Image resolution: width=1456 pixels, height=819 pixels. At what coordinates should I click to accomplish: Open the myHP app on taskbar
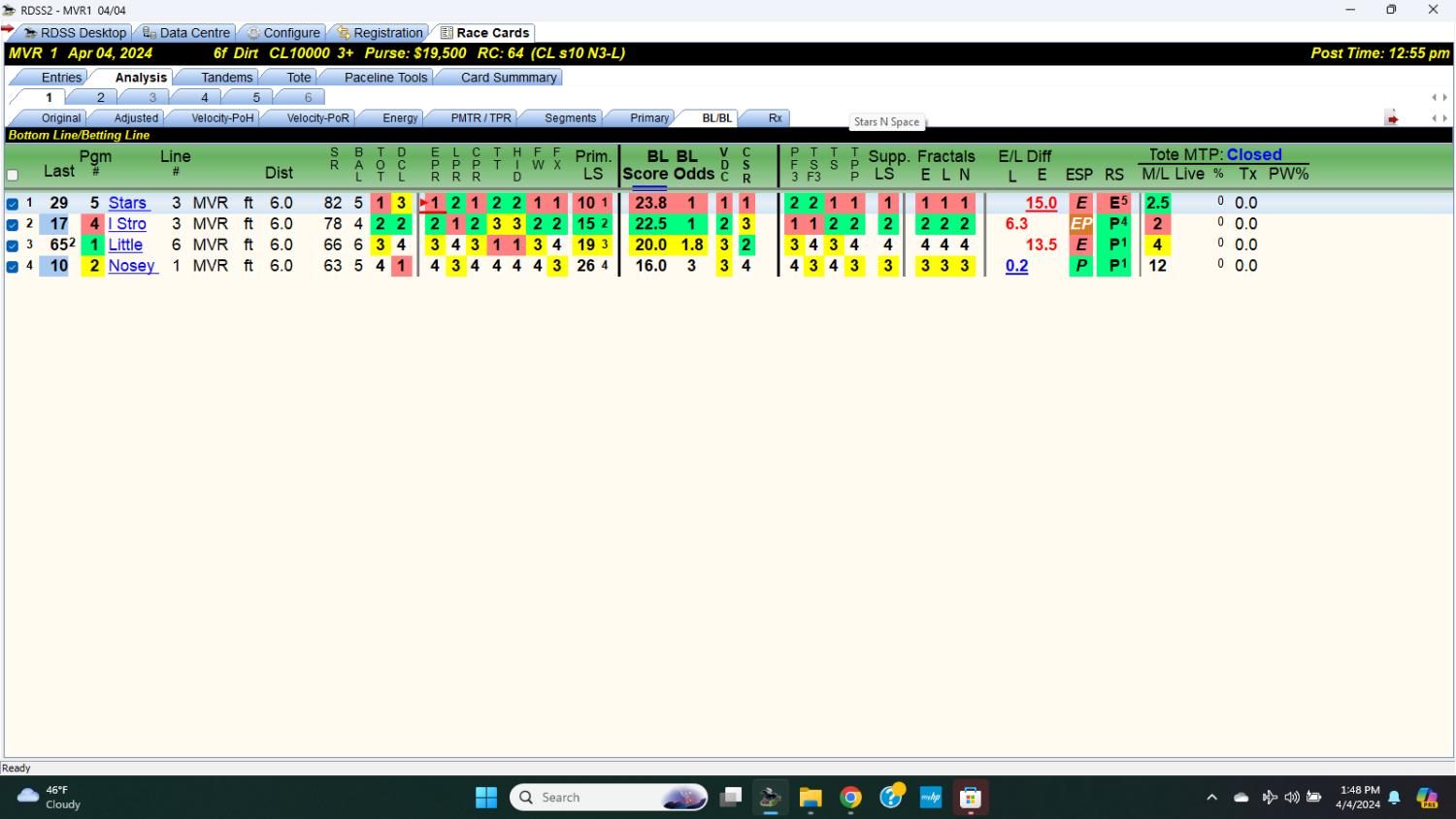(x=931, y=798)
